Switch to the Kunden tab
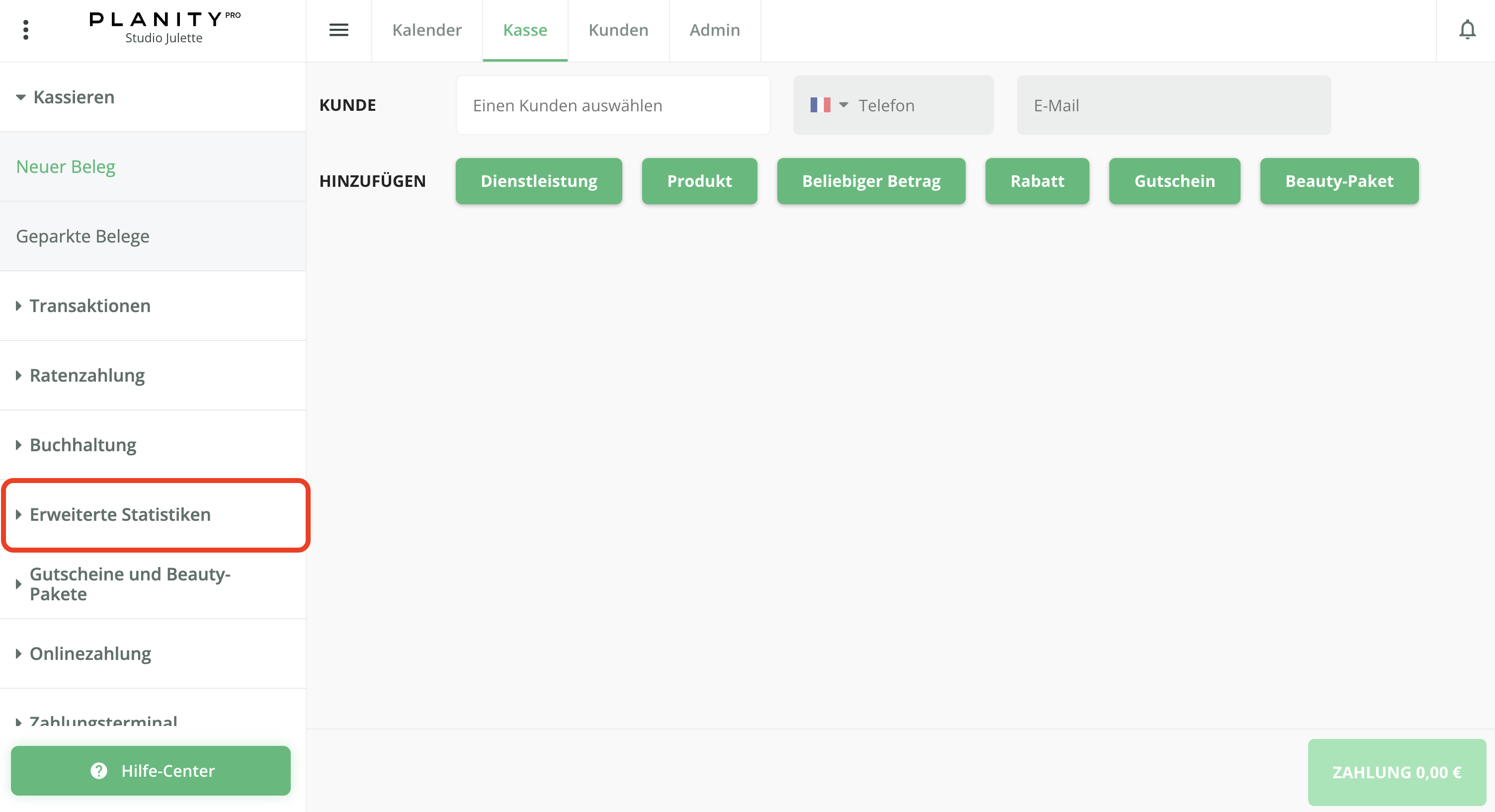Screen dimensions: 1495x812 tap(618, 30)
